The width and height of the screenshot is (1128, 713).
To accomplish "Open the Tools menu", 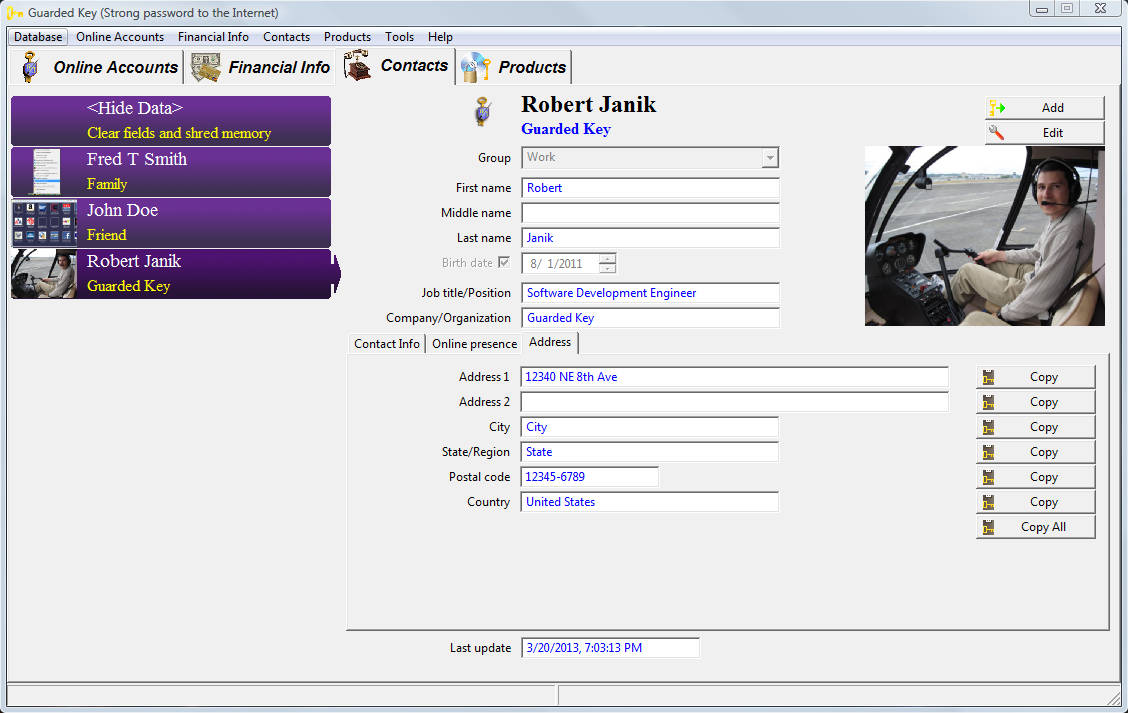I will 399,37.
